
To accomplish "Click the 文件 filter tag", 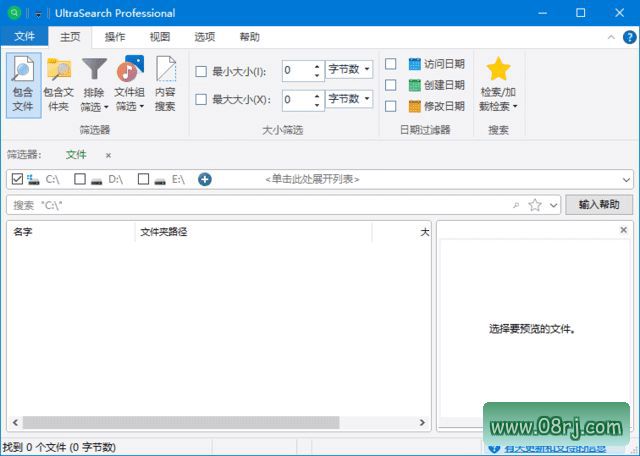I will pyautogui.click(x=76, y=155).
